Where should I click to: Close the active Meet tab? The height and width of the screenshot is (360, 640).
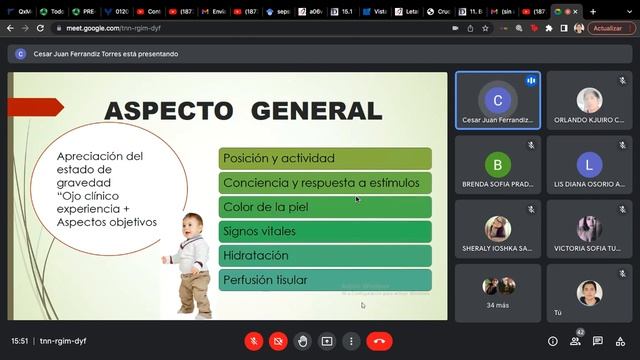[576, 12]
